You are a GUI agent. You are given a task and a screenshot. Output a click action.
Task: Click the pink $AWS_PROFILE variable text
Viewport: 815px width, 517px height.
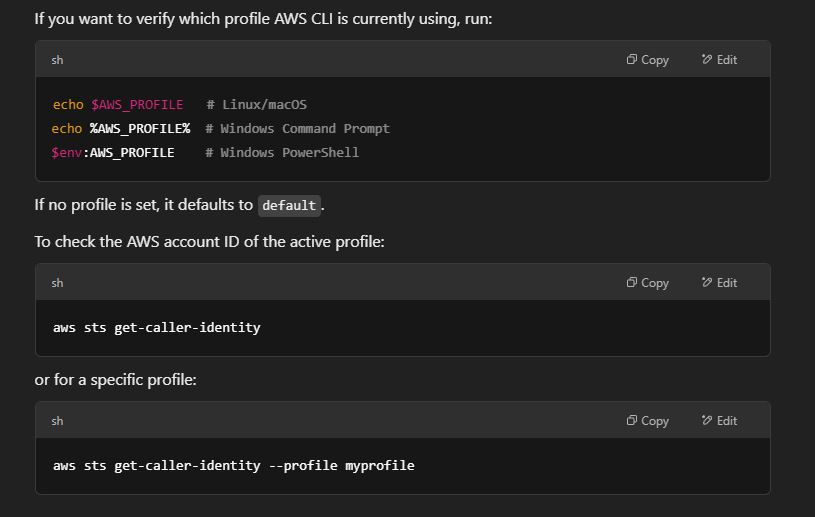tap(137, 104)
